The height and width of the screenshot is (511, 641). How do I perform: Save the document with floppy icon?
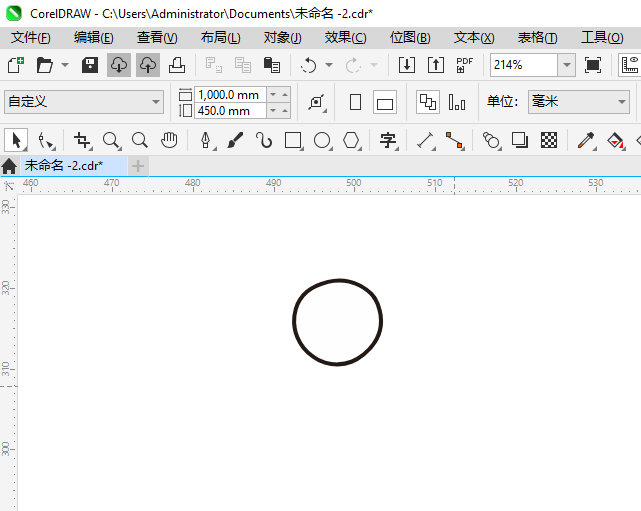pos(90,65)
